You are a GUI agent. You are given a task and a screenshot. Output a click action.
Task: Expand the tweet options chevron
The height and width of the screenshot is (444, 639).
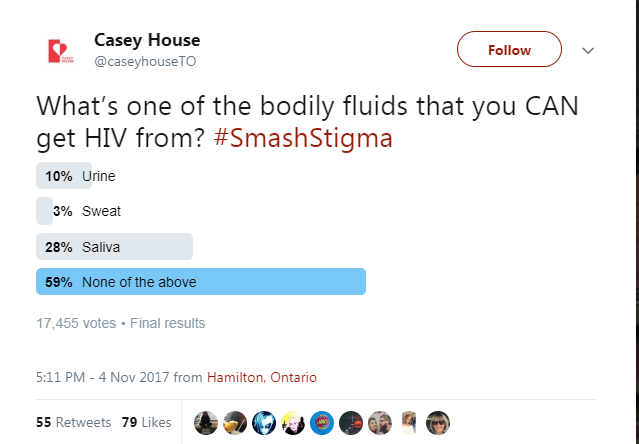pos(588,51)
